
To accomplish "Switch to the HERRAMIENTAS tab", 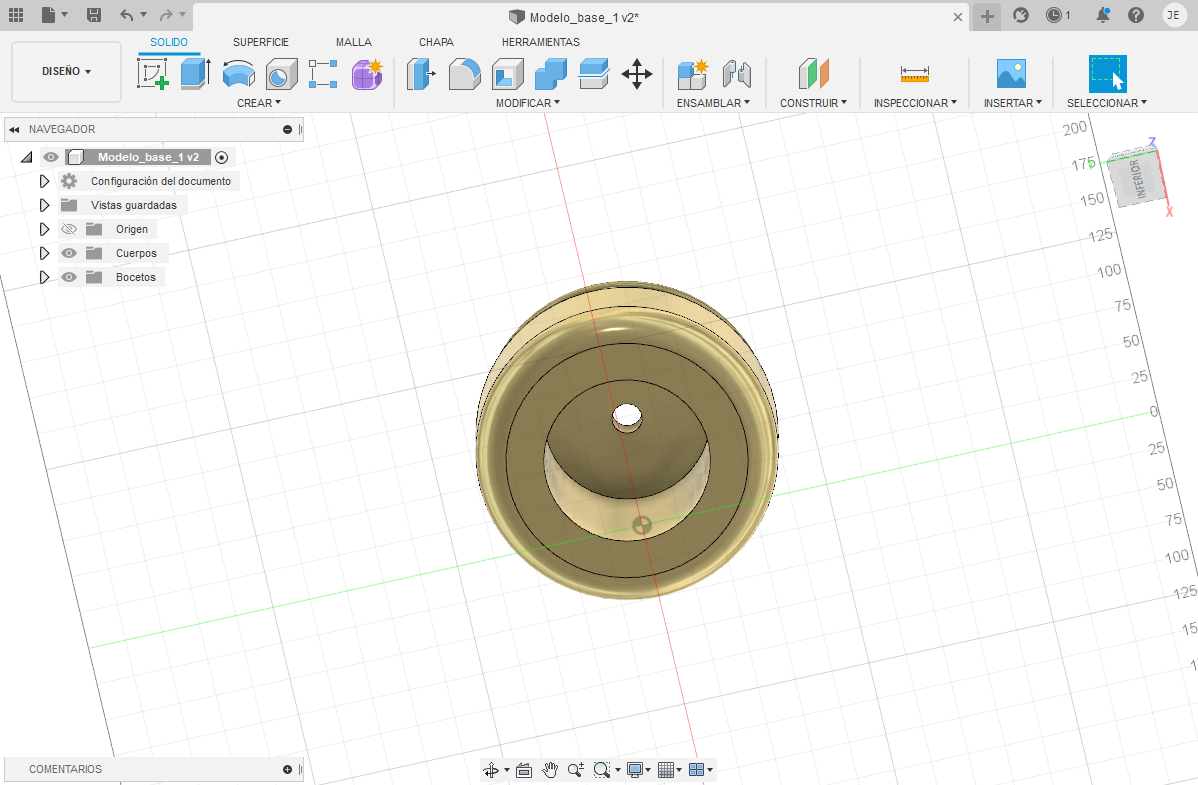I will [541, 42].
